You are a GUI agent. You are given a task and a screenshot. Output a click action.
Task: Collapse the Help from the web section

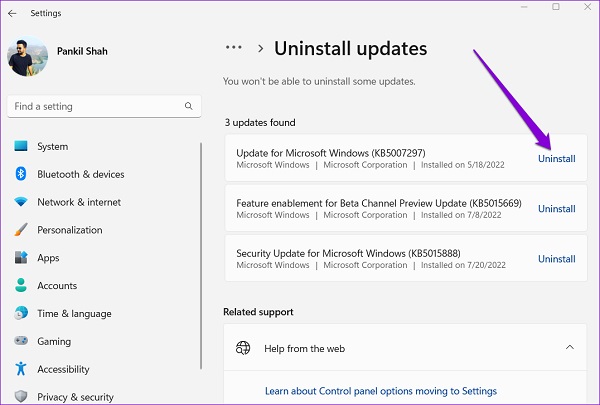tap(570, 347)
